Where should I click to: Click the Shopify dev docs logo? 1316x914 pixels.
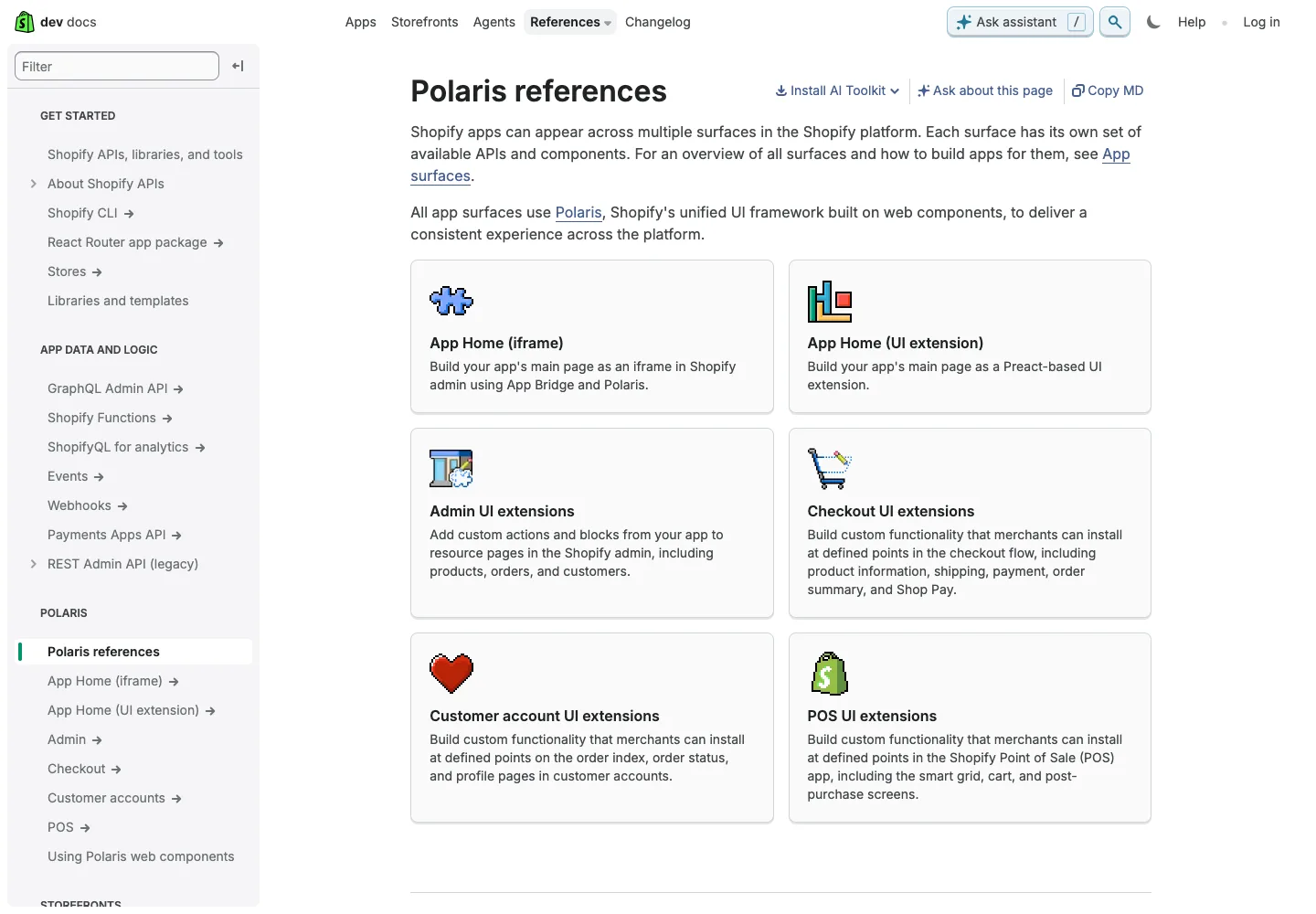pyautogui.click(x=56, y=22)
